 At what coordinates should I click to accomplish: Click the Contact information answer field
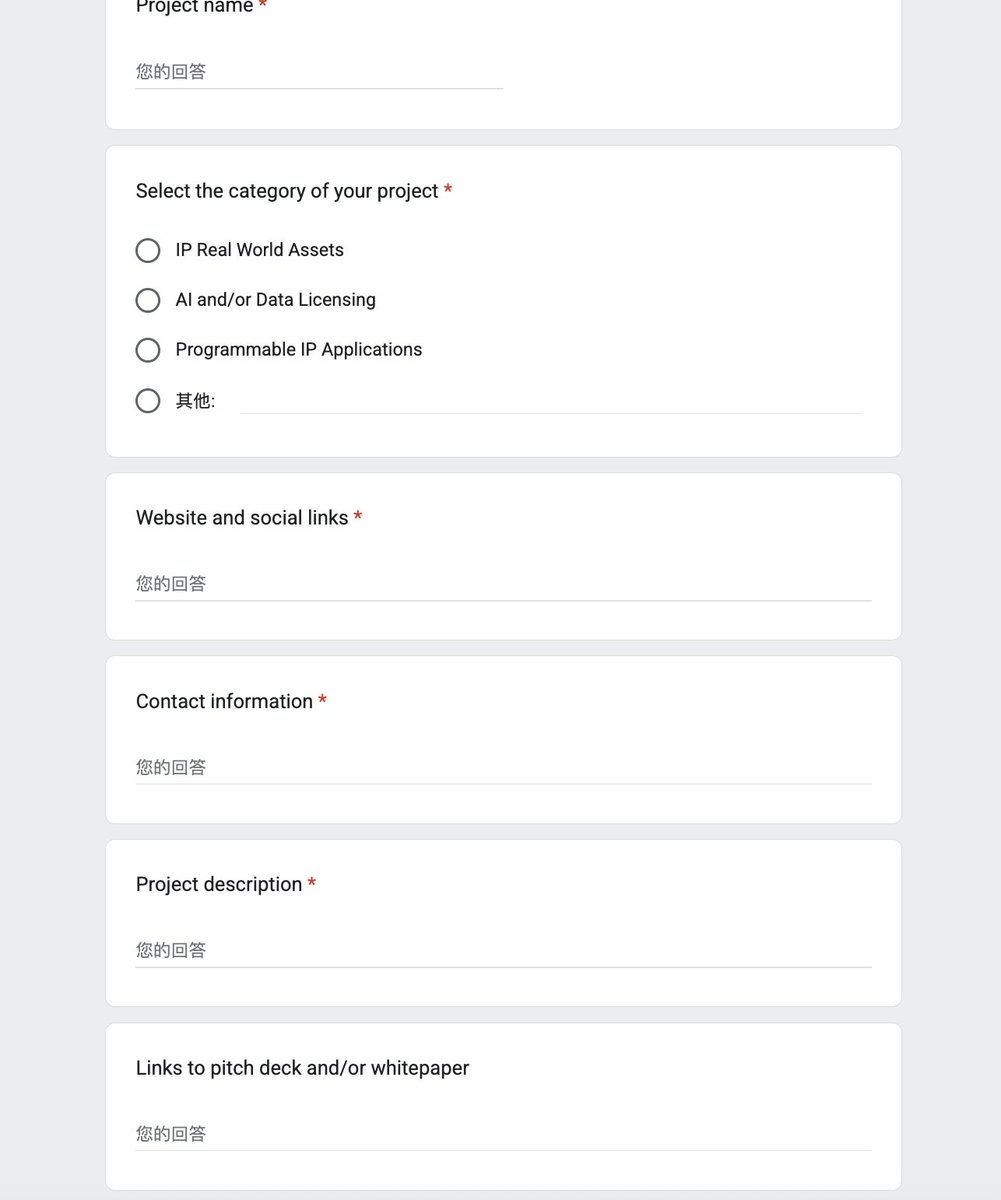pos(504,767)
